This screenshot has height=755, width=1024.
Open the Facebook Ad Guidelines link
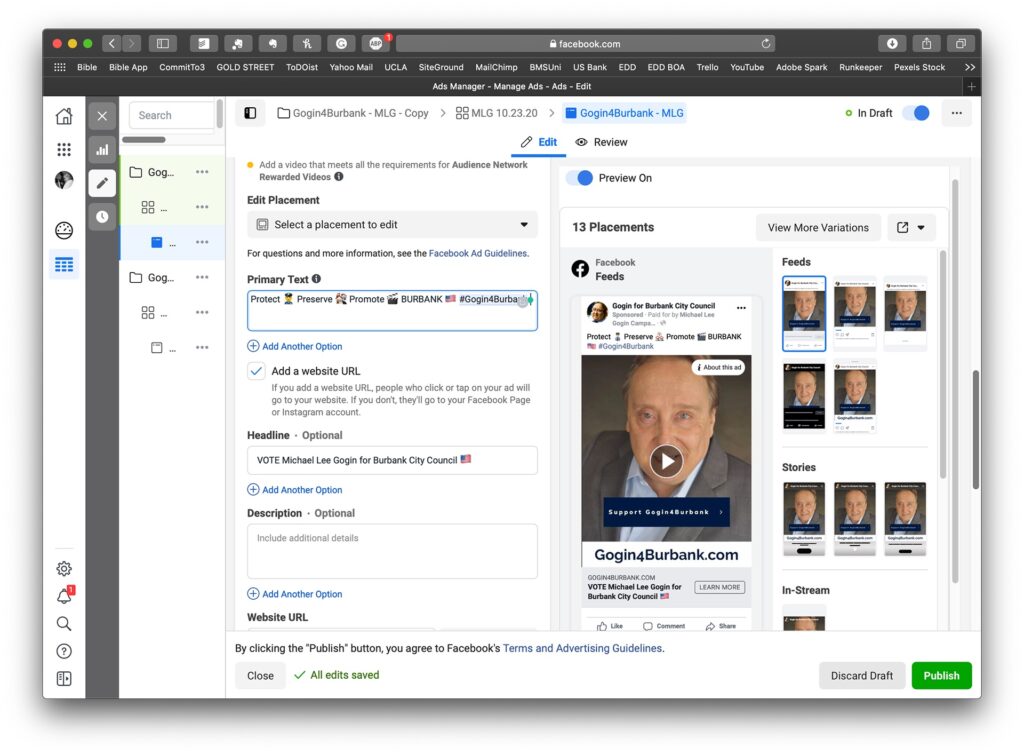(477, 254)
